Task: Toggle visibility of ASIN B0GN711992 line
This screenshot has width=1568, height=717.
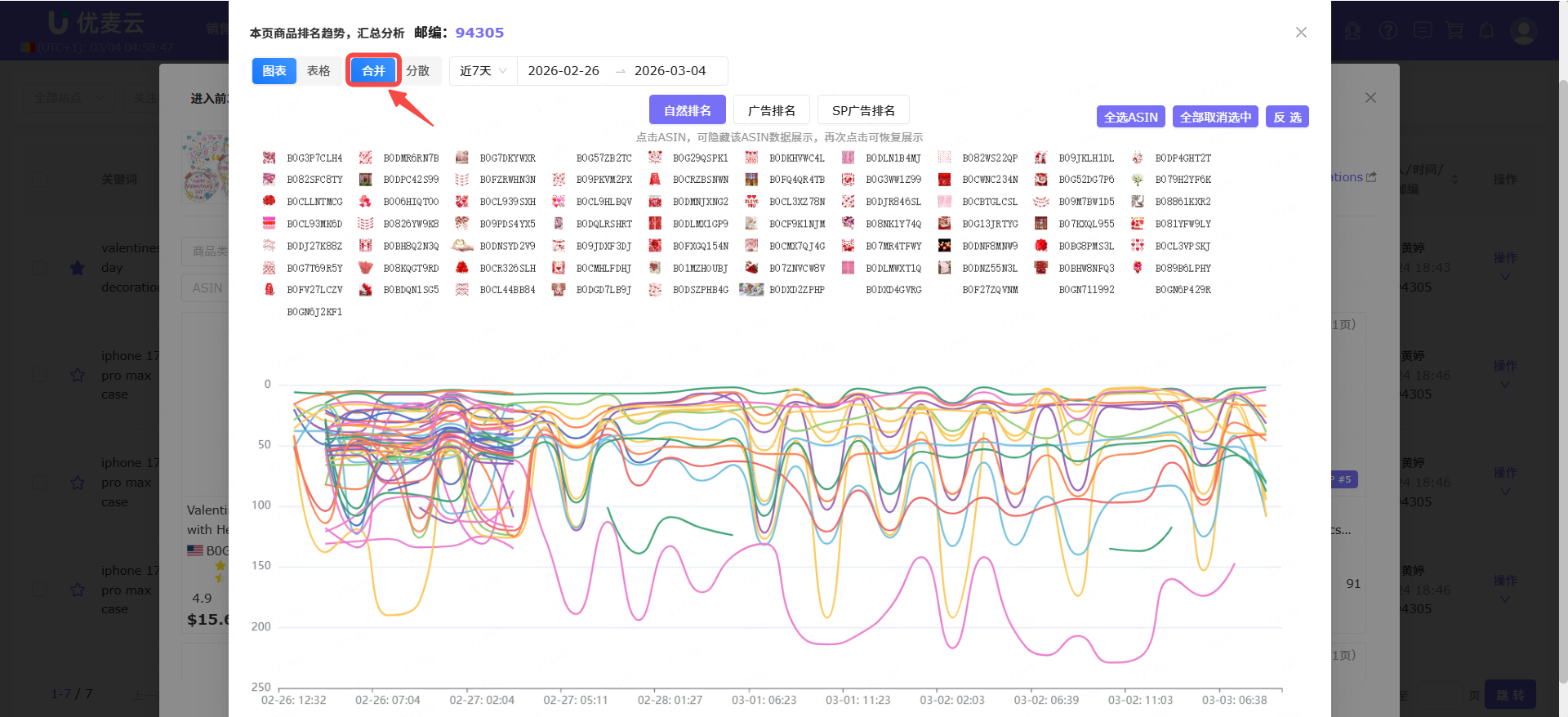Action: pyautogui.click(x=1086, y=290)
